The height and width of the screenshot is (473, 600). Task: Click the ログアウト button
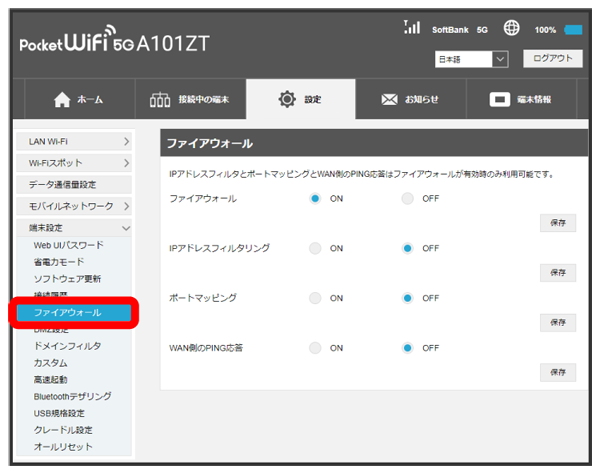click(551, 59)
